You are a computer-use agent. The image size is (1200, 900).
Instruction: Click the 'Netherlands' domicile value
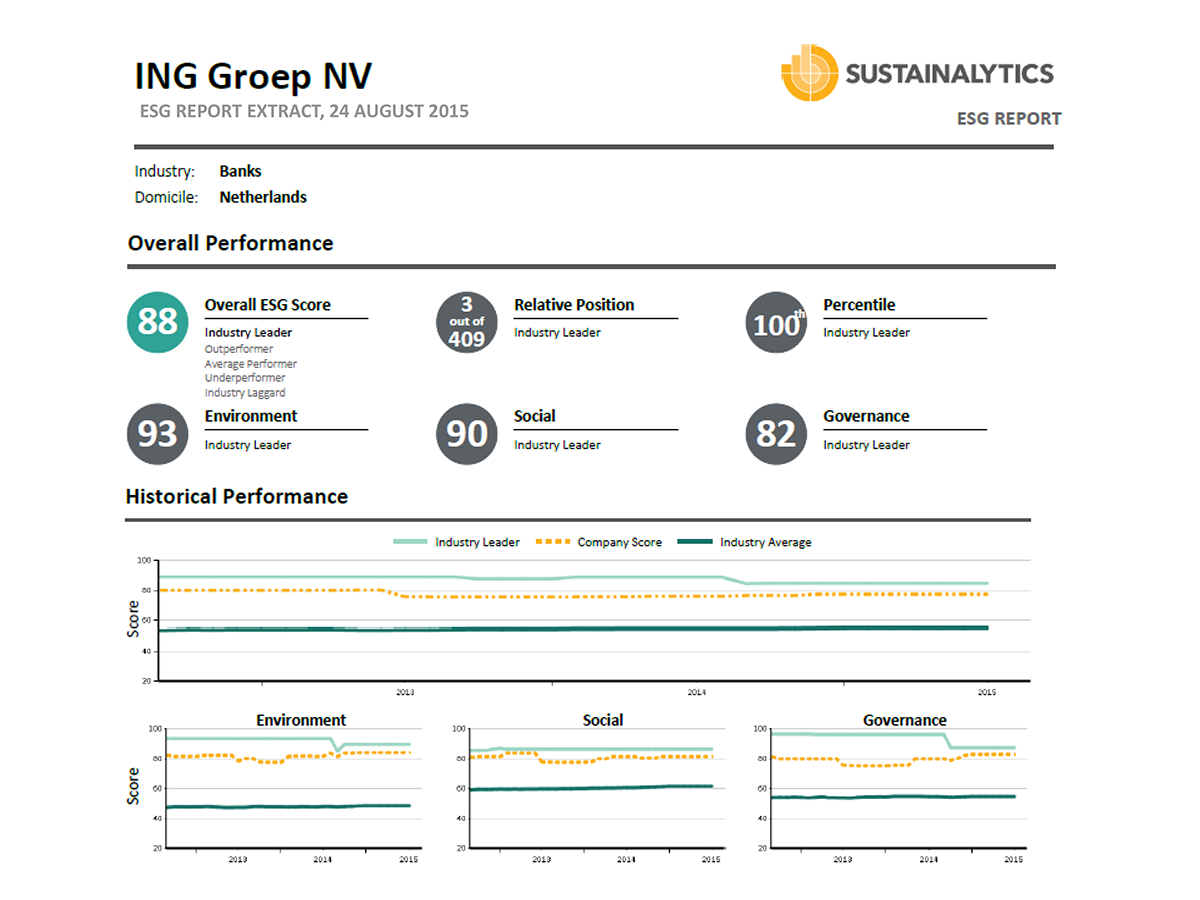tap(263, 197)
